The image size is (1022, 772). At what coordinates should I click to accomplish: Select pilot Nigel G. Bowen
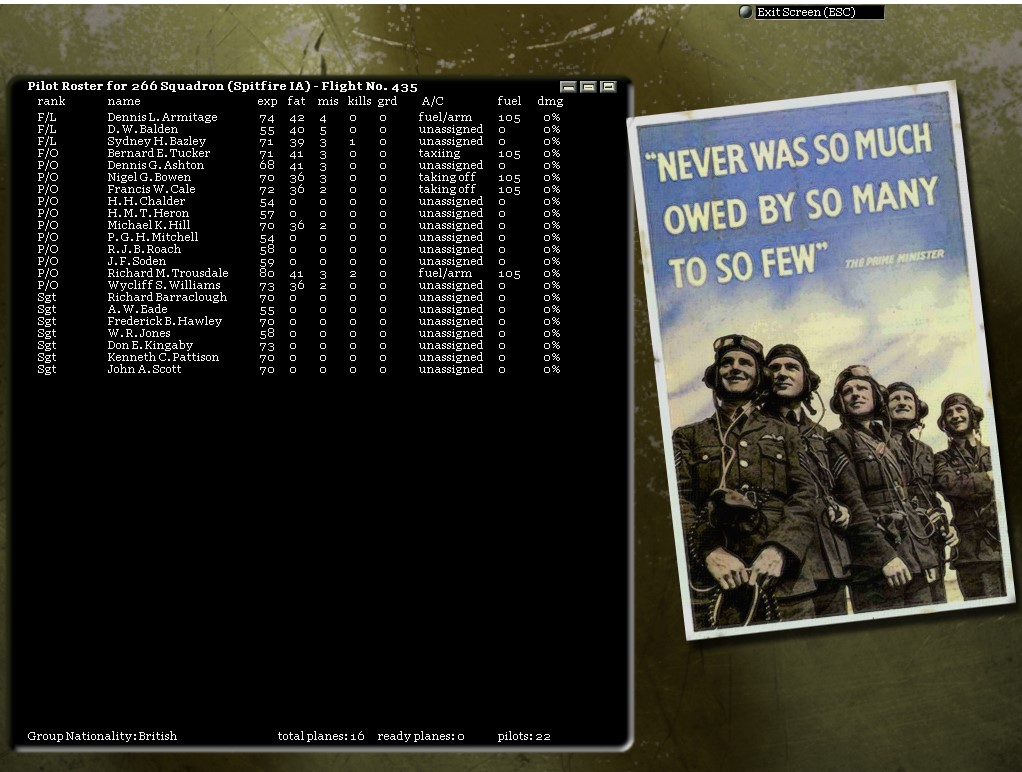pyautogui.click(x=149, y=177)
